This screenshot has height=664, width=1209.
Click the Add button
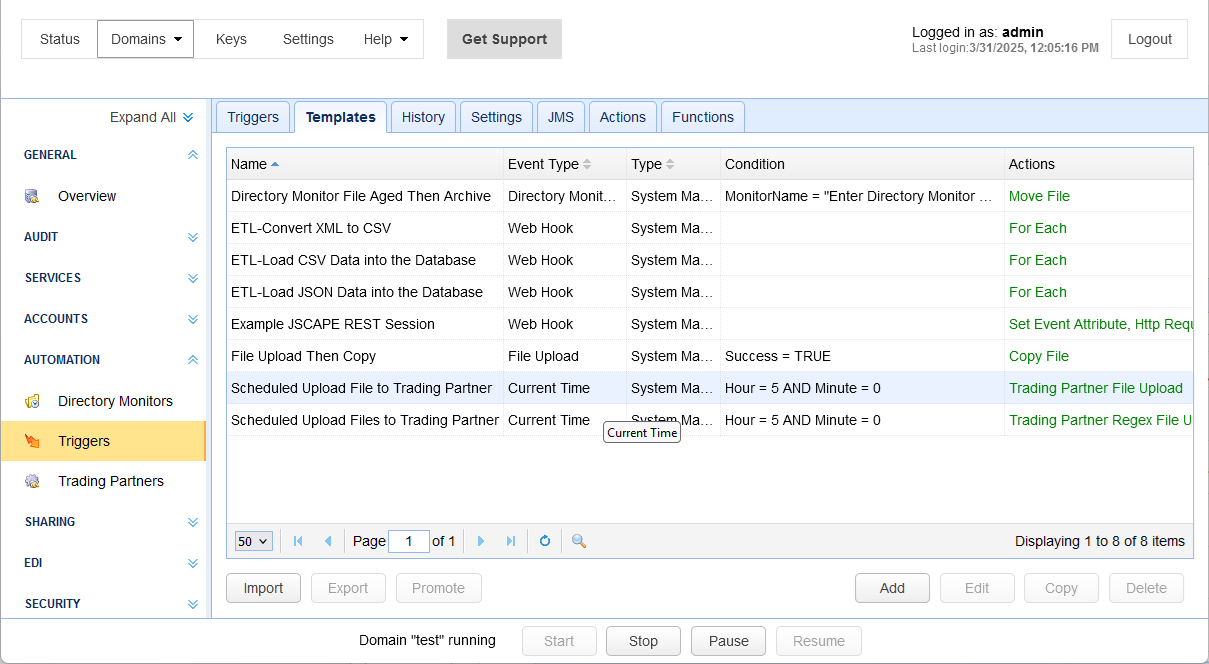coord(892,588)
